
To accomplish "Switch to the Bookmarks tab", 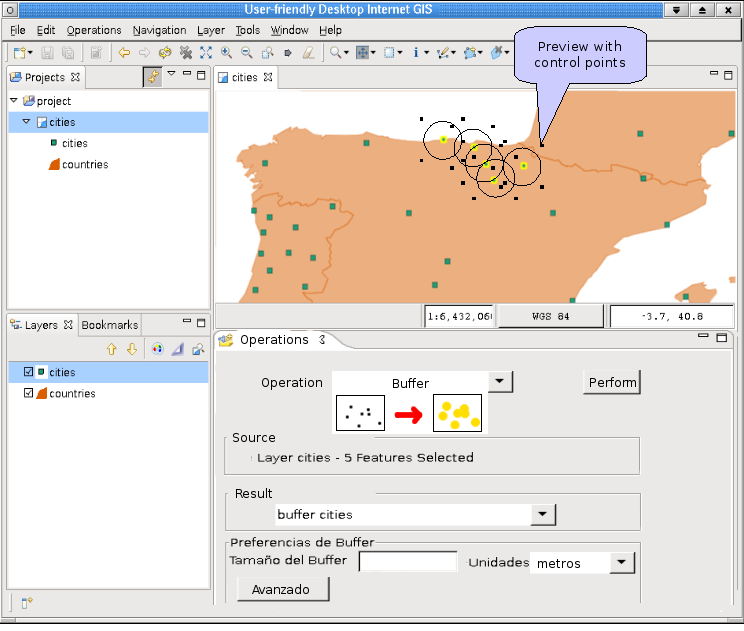I will click(x=110, y=325).
